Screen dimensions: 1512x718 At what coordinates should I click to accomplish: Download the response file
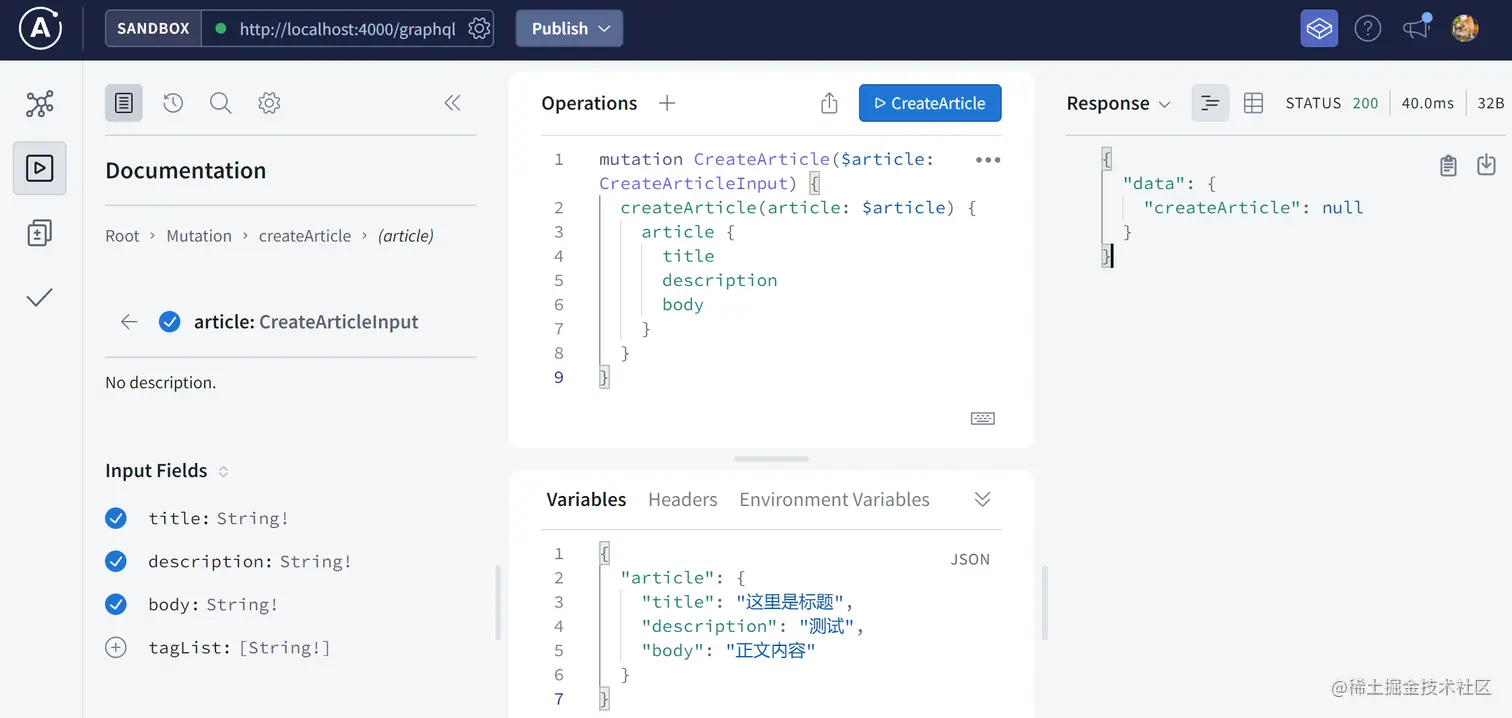click(x=1487, y=165)
